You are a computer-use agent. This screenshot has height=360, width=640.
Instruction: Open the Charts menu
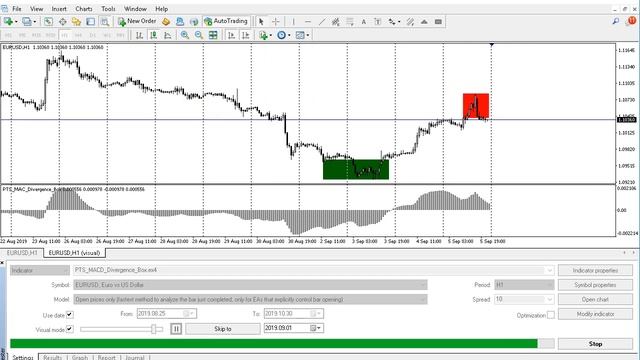(x=84, y=9)
